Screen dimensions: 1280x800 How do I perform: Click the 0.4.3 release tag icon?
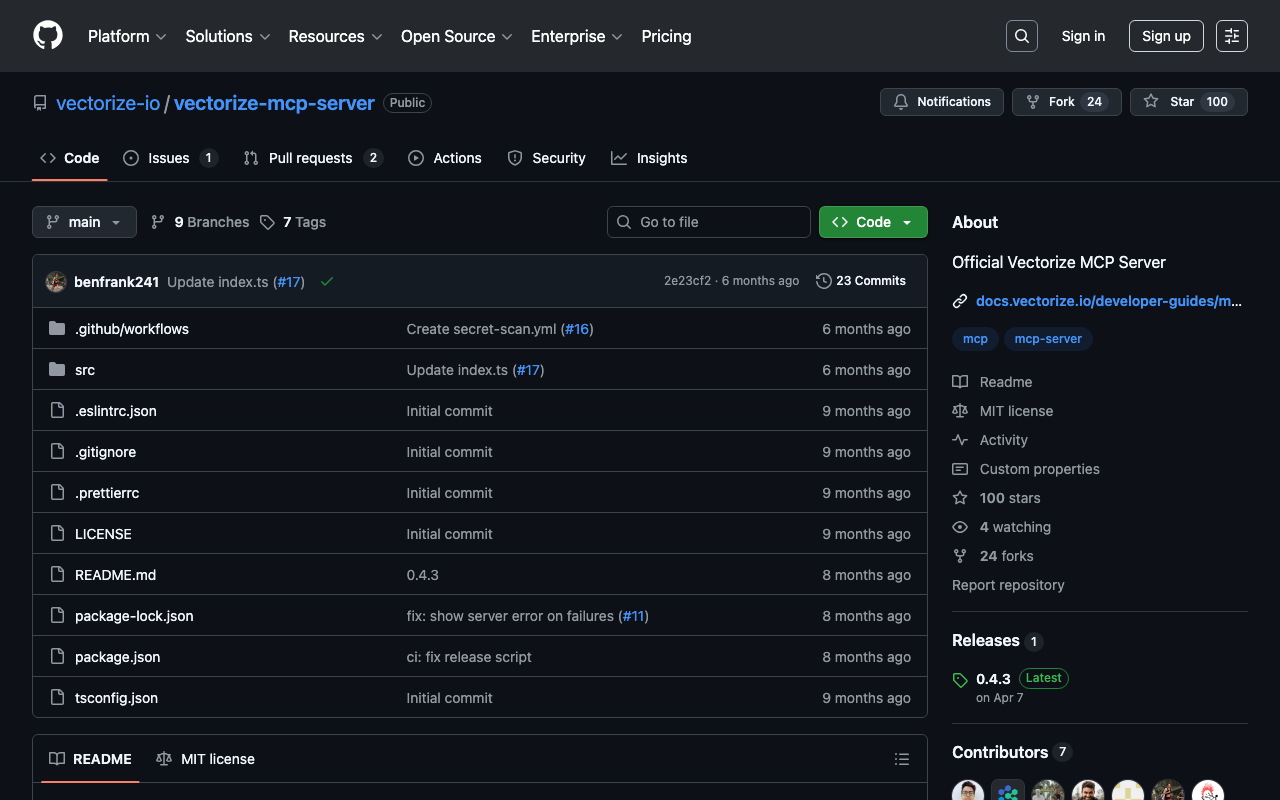[960, 680]
